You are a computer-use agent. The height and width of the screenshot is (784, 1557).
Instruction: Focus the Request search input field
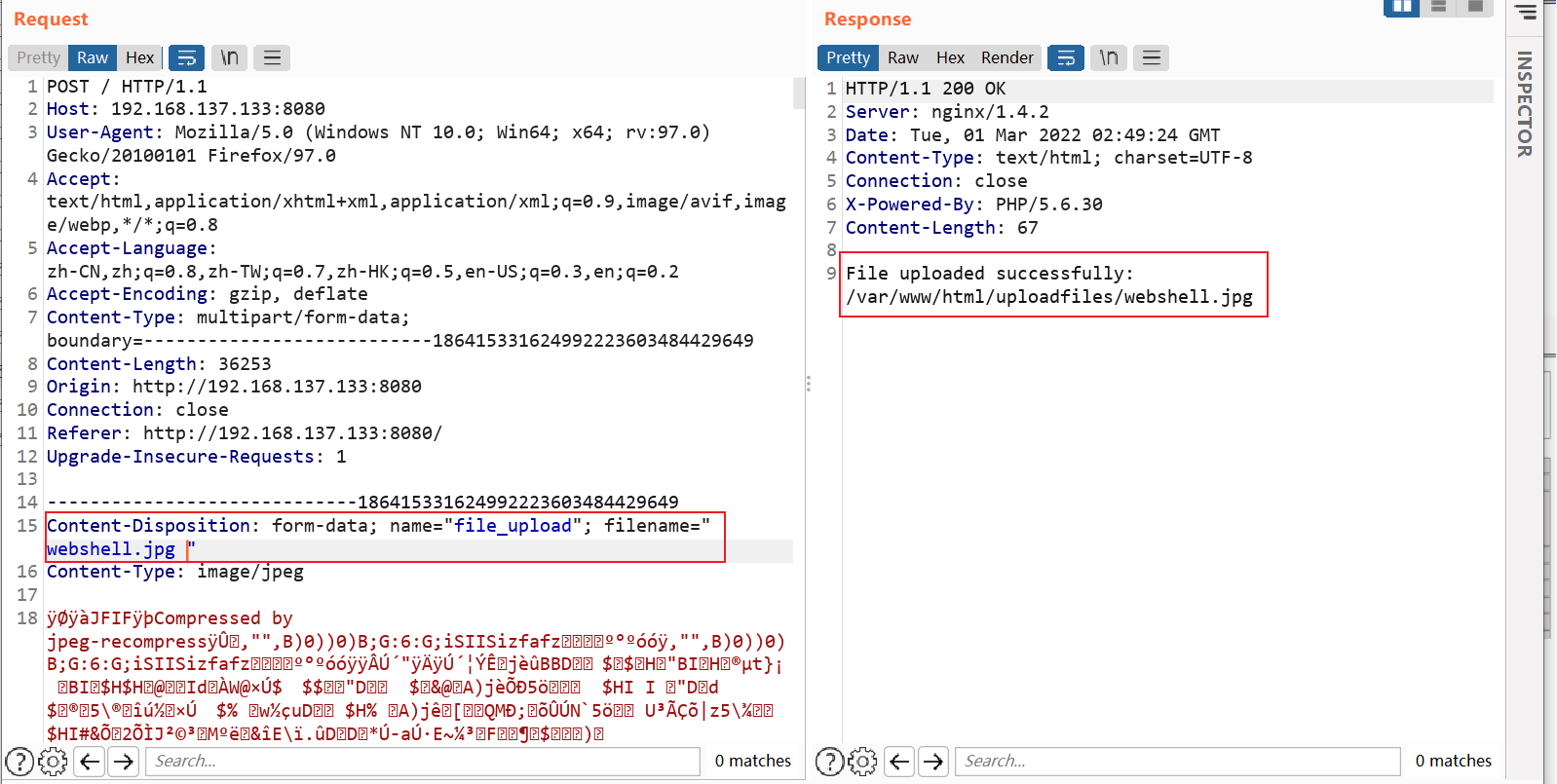coord(423,761)
